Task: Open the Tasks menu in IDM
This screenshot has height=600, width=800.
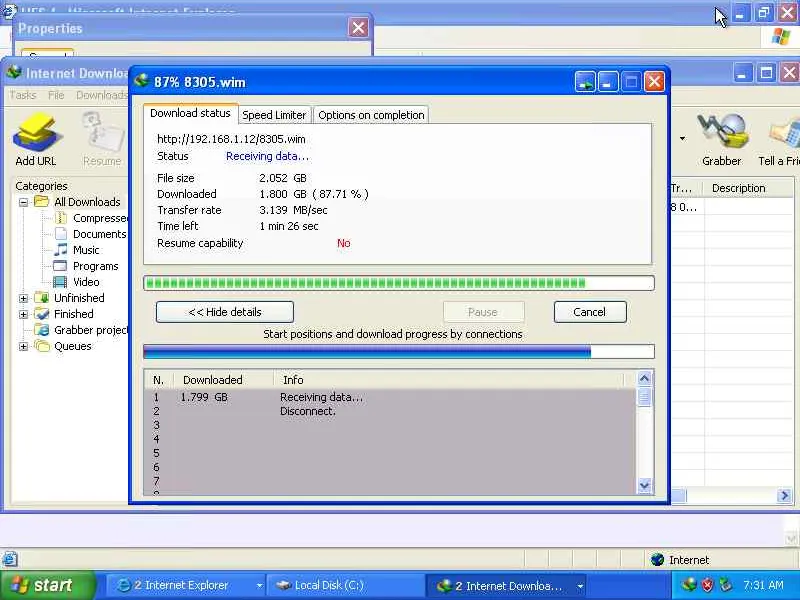Action: pyautogui.click(x=23, y=95)
